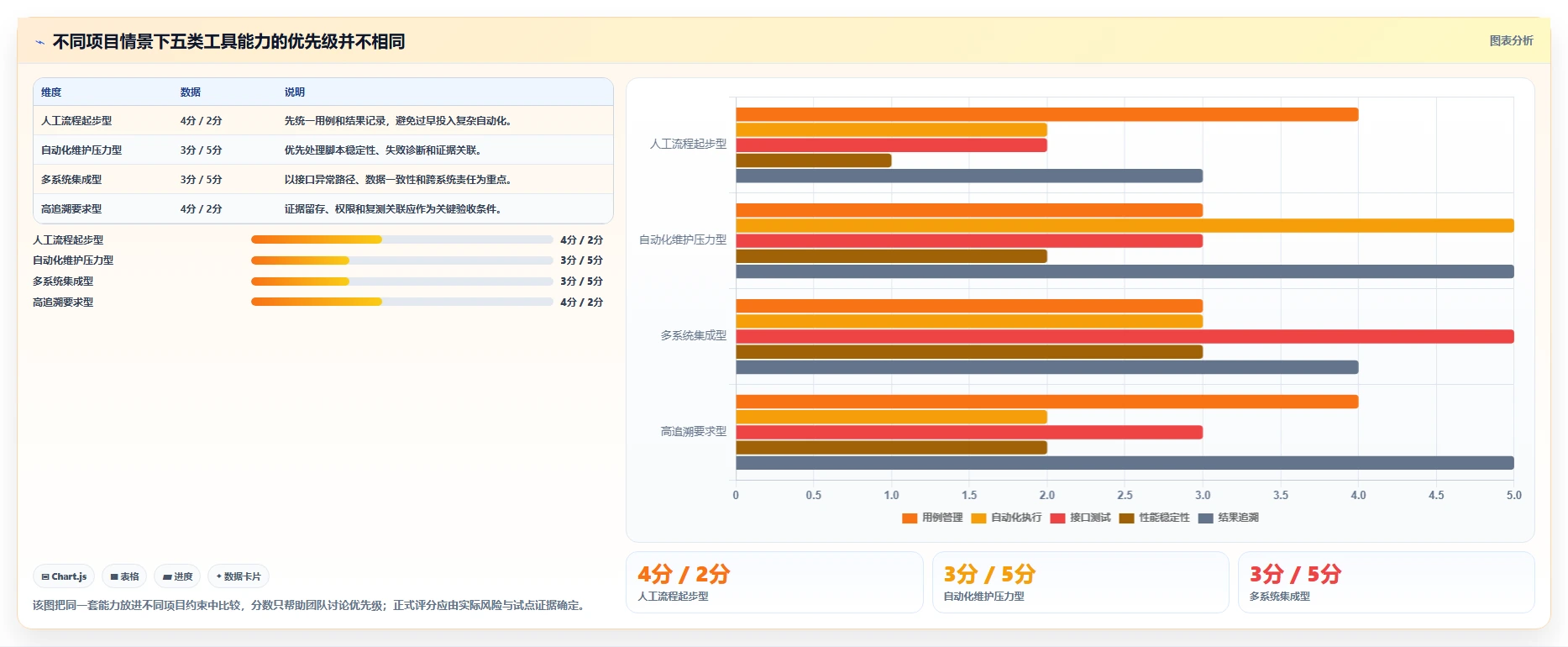The height and width of the screenshot is (647, 1568).
Task: Click the 高追溯要求型 progress bar
Action: tap(401, 302)
